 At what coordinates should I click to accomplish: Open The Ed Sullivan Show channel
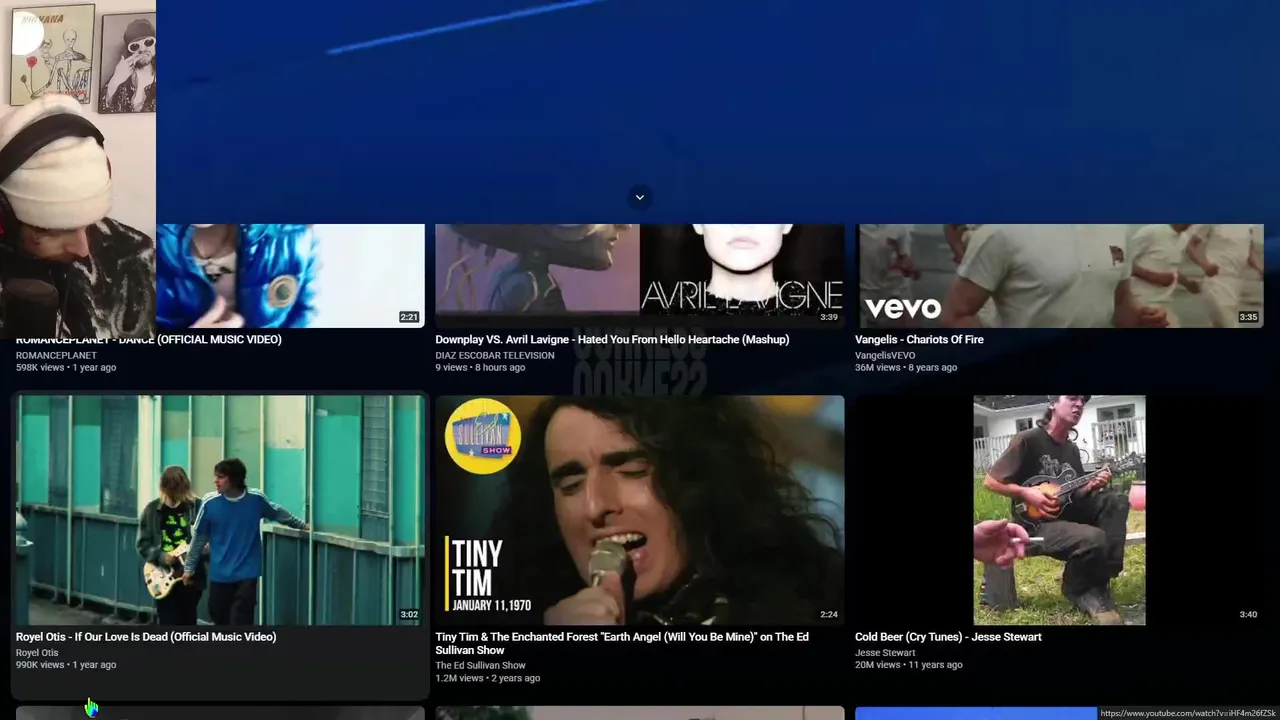click(x=480, y=666)
